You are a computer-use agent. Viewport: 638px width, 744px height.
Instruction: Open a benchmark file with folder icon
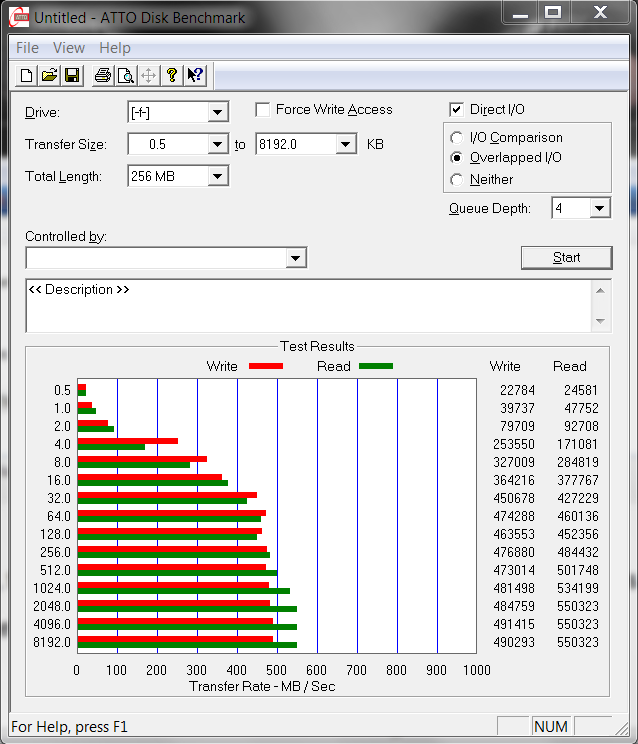tap(49, 75)
